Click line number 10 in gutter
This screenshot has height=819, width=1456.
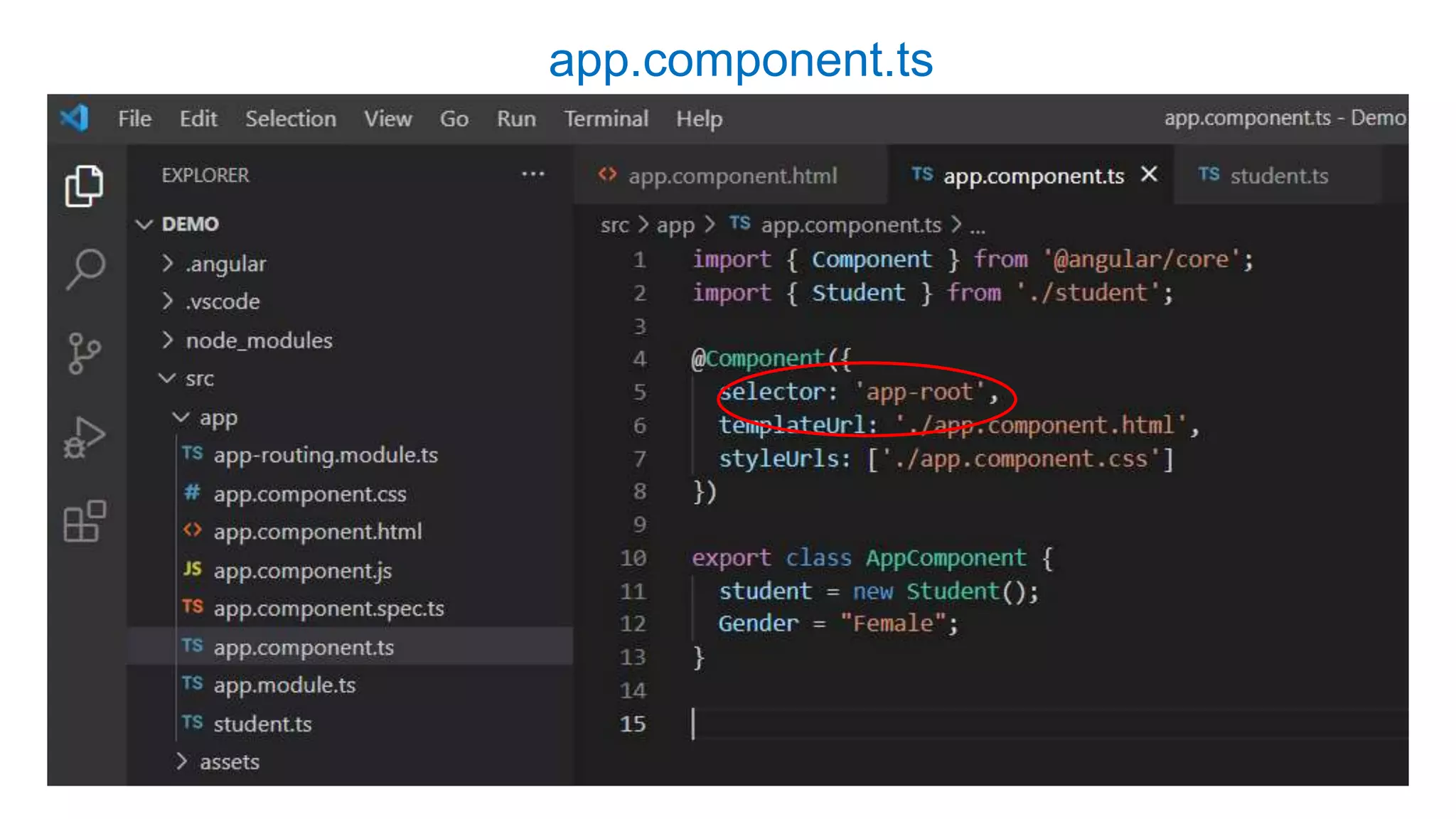[633, 558]
